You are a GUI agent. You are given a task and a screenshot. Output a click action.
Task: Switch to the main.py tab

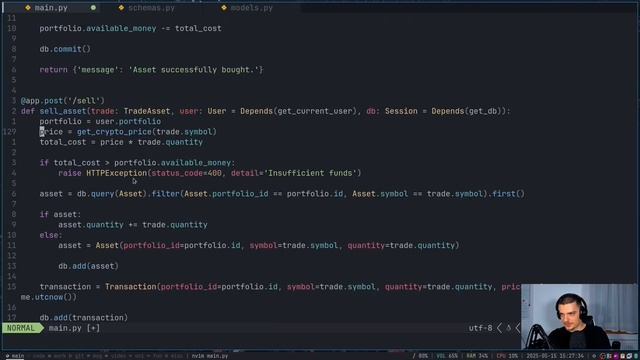(x=51, y=8)
